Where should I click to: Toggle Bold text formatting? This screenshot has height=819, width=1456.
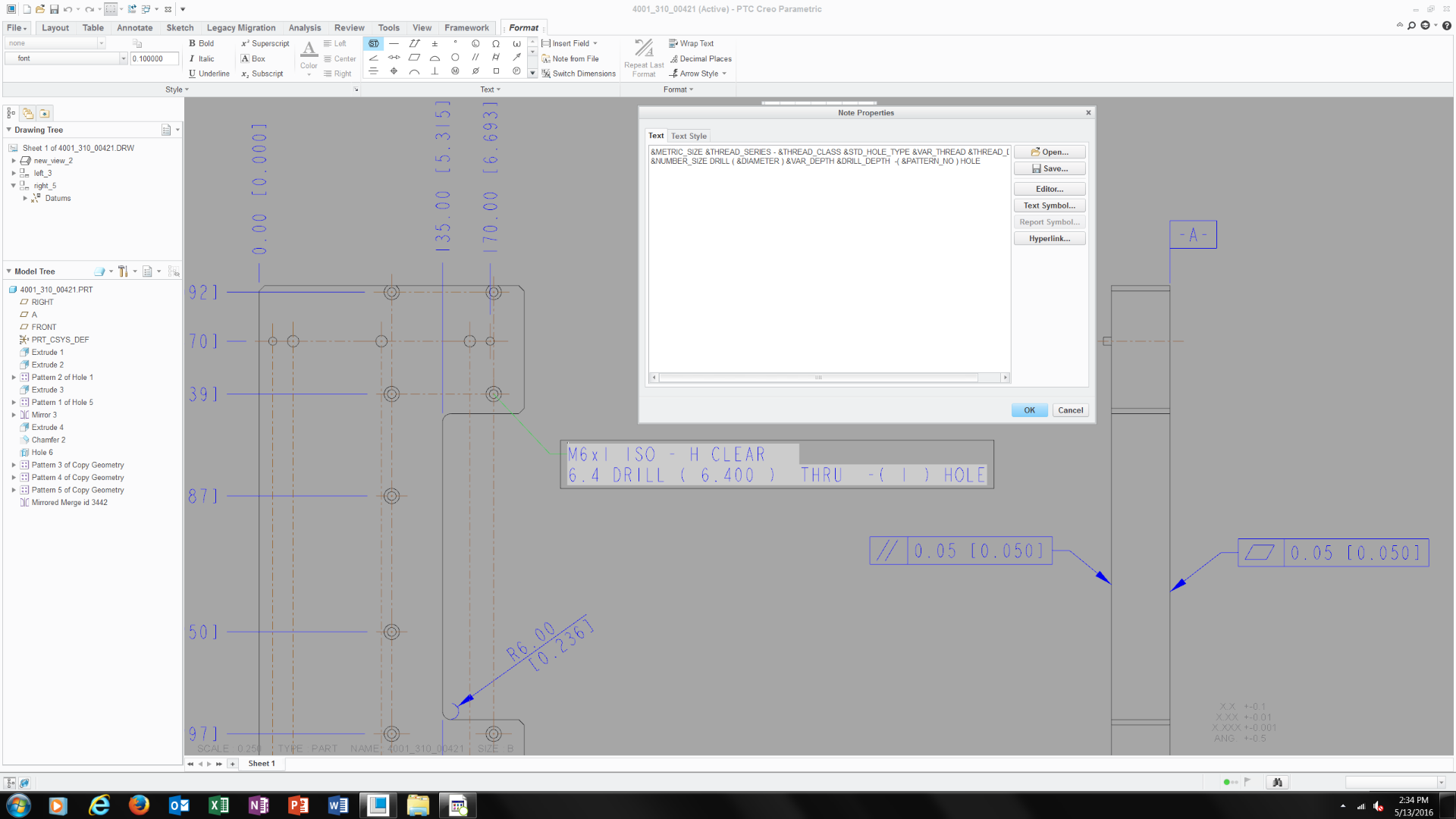[202, 43]
